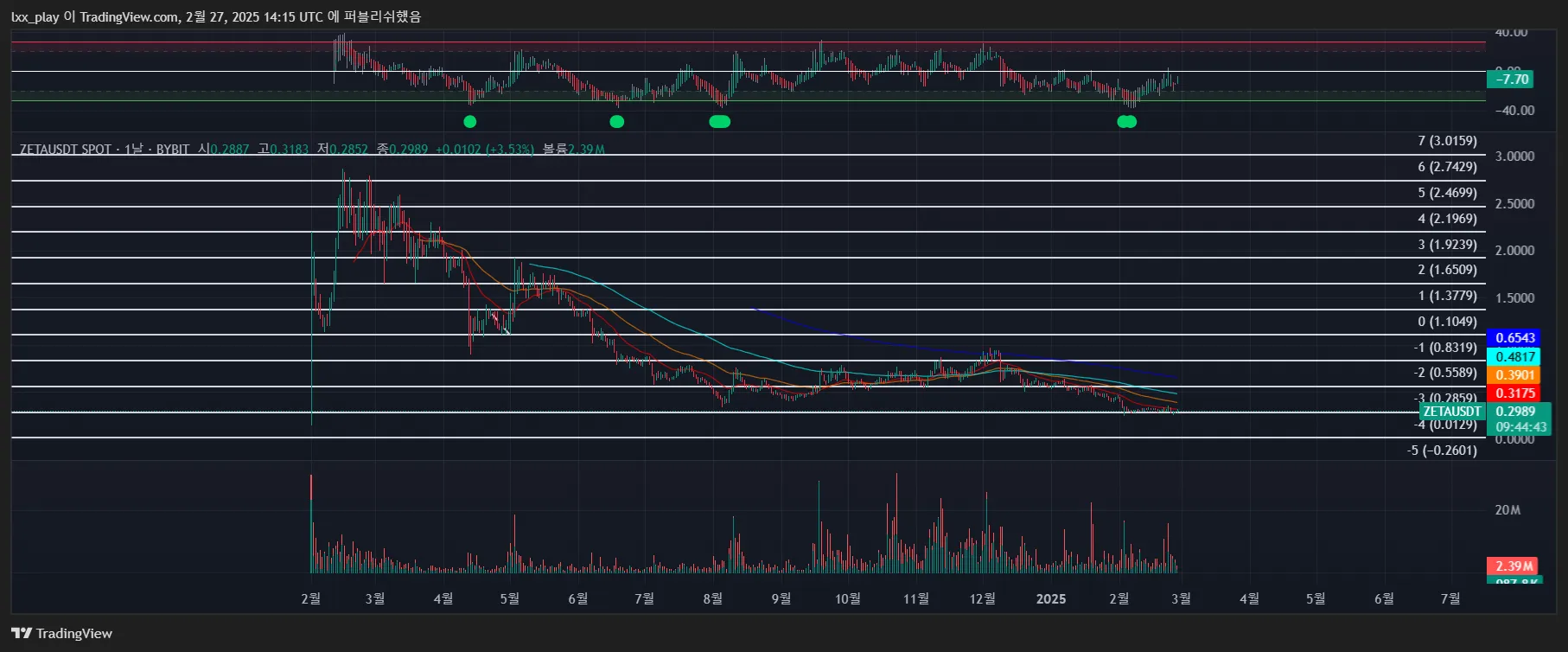The image size is (1568, 652).
Task: Select Fibonacci level label 6 (2.7429)
Action: click(x=1447, y=167)
